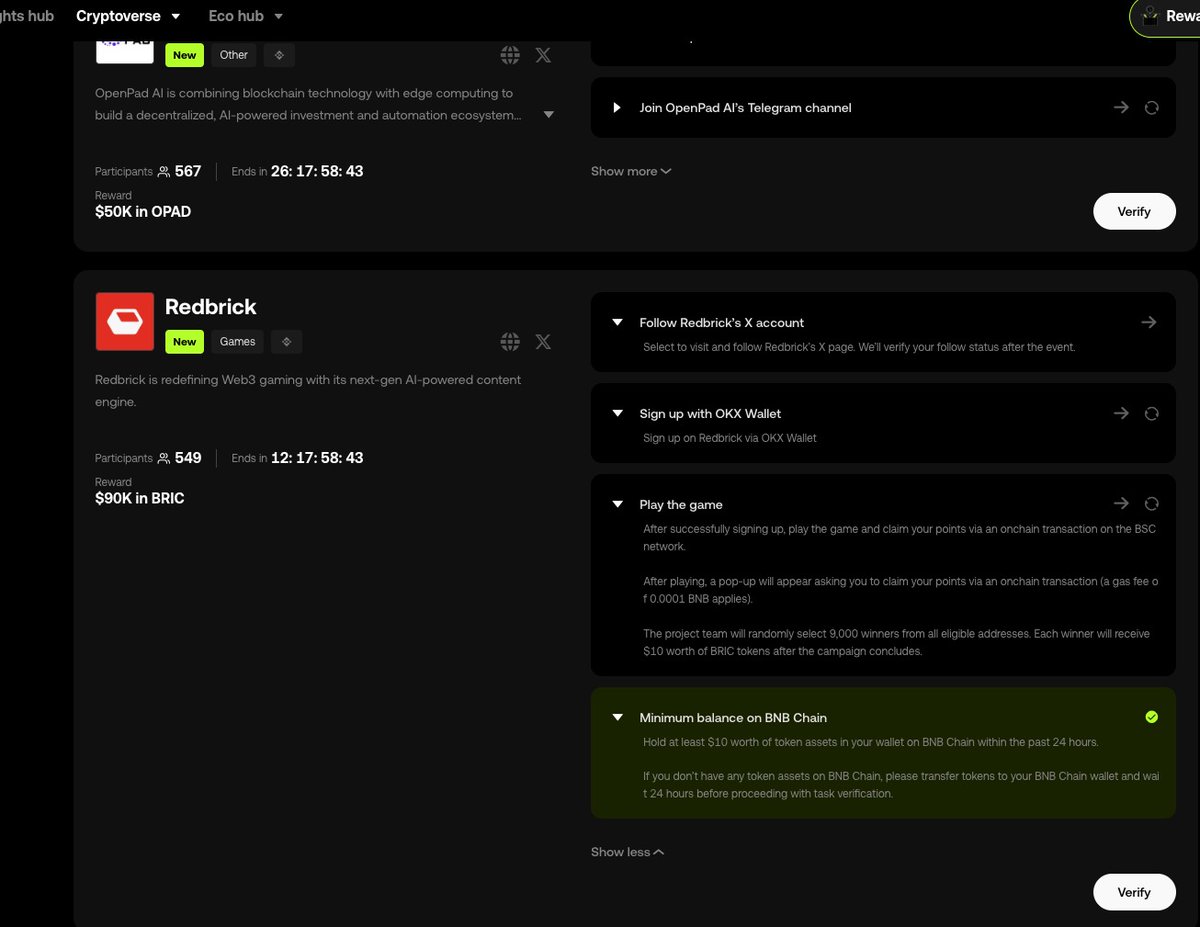Click the New tag on OpenPad AI

pyautogui.click(x=185, y=55)
